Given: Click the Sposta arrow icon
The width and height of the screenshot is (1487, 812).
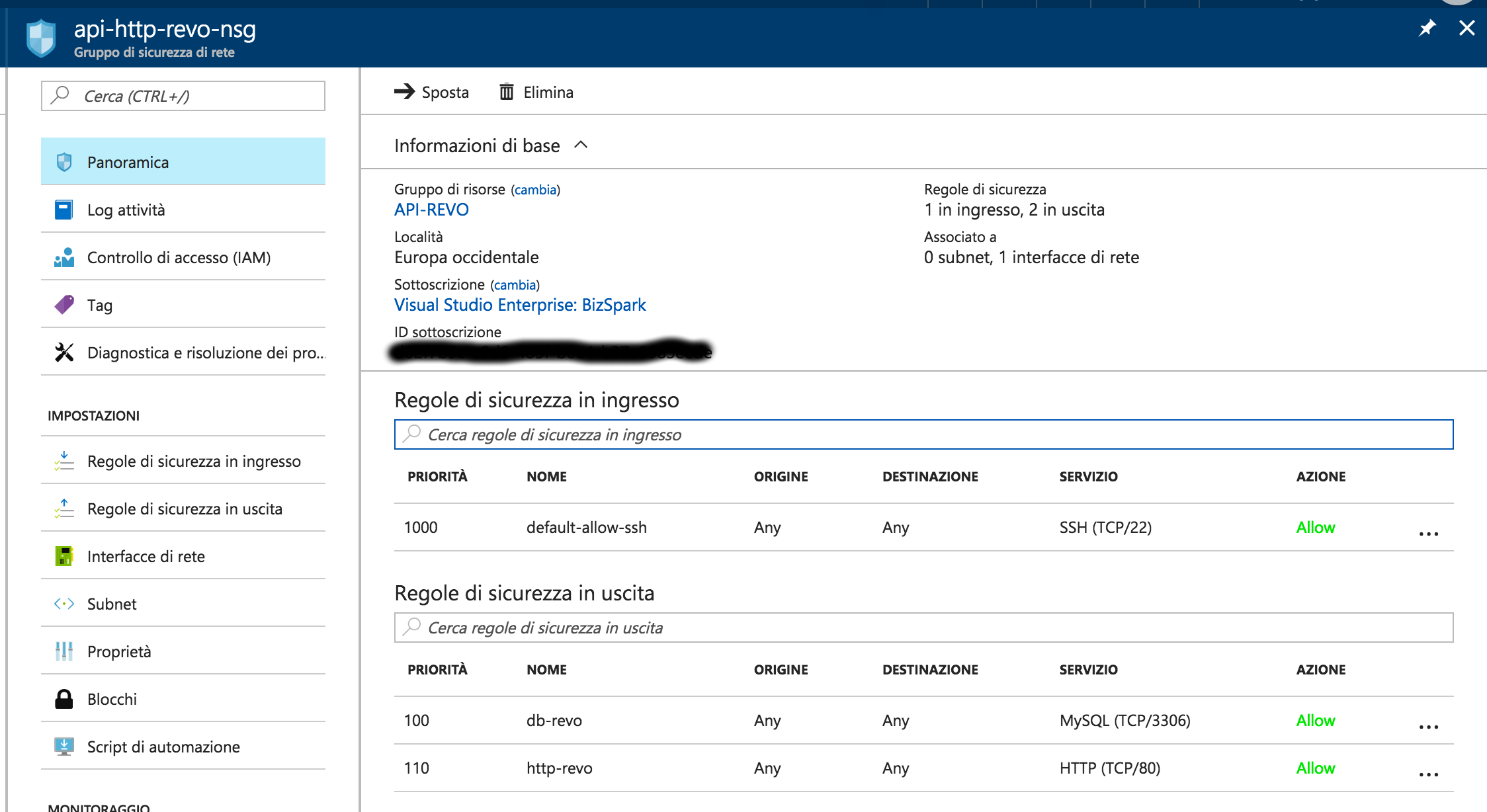Looking at the screenshot, I should click(x=404, y=91).
